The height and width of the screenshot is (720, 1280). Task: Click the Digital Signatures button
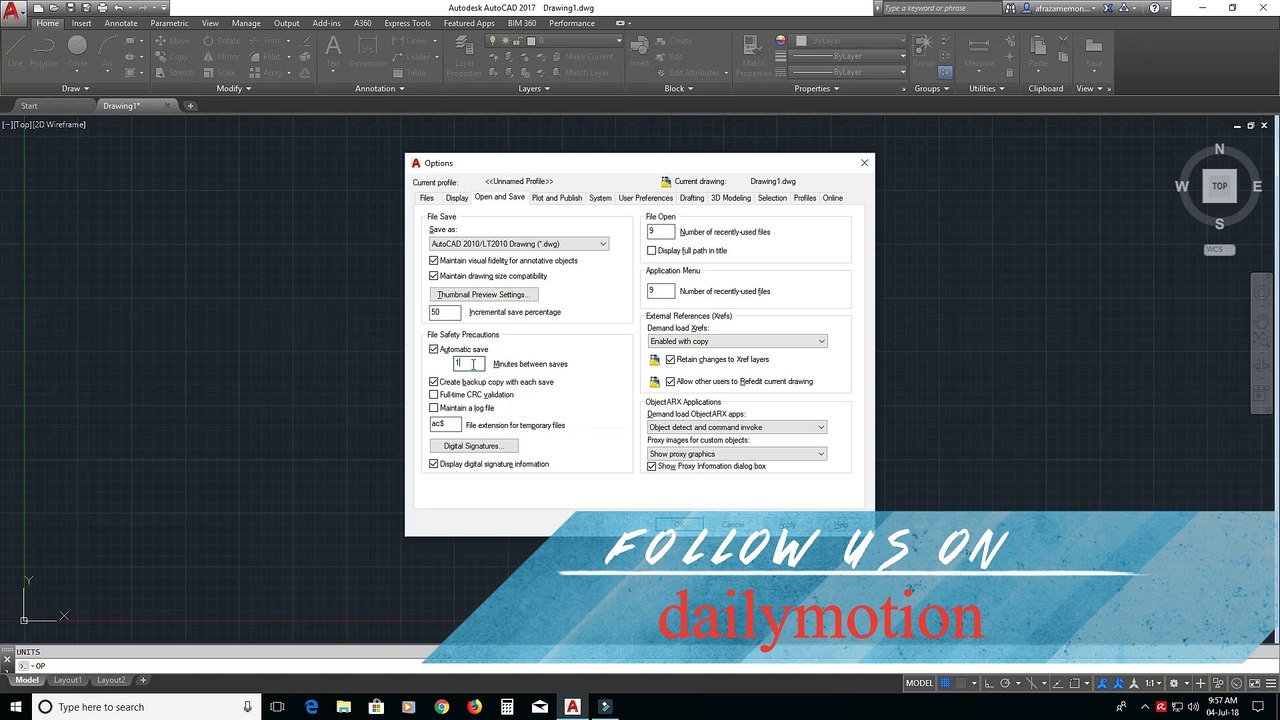point(474,446)
